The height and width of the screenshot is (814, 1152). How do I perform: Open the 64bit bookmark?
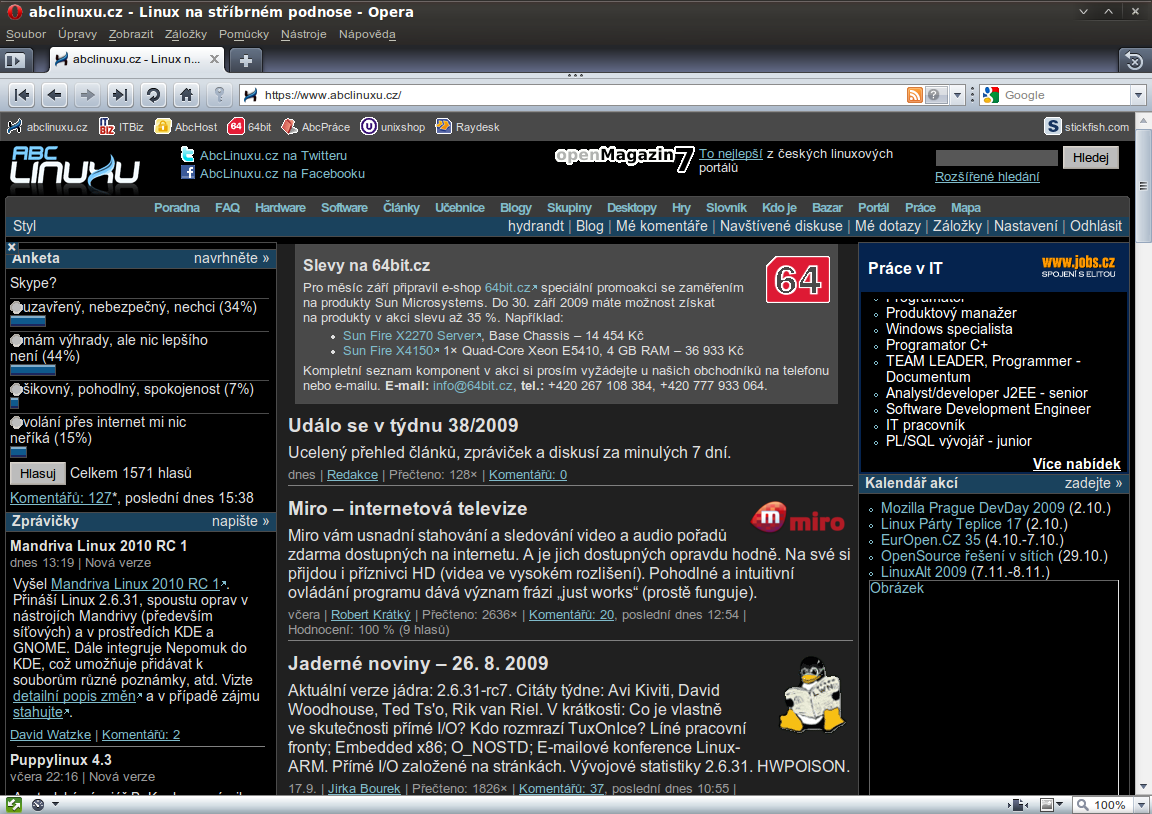pyautogui.click(x=250, y=127)
